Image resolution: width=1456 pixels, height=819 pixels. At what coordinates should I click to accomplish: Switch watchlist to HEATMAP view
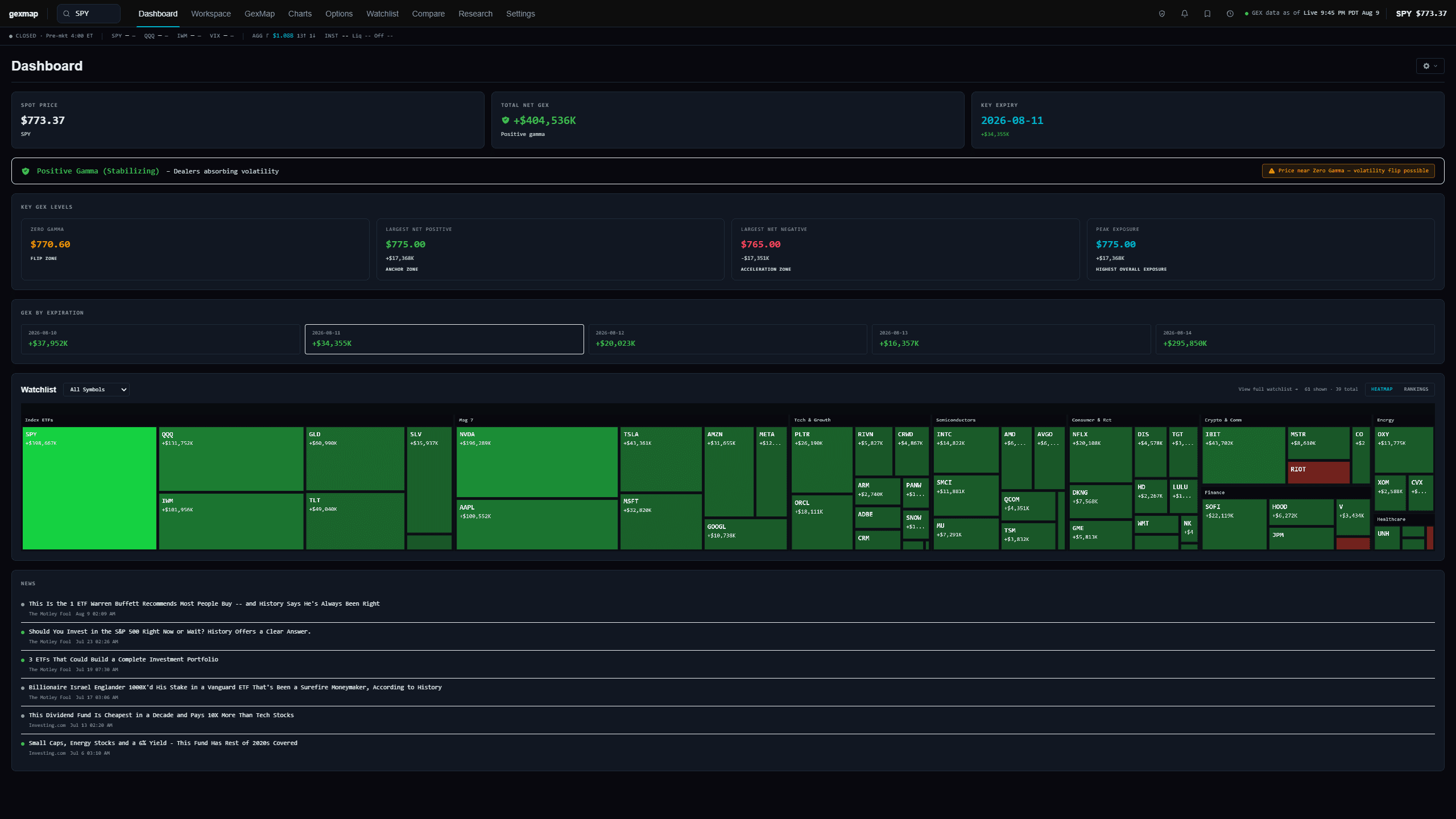click(1381, 390)
